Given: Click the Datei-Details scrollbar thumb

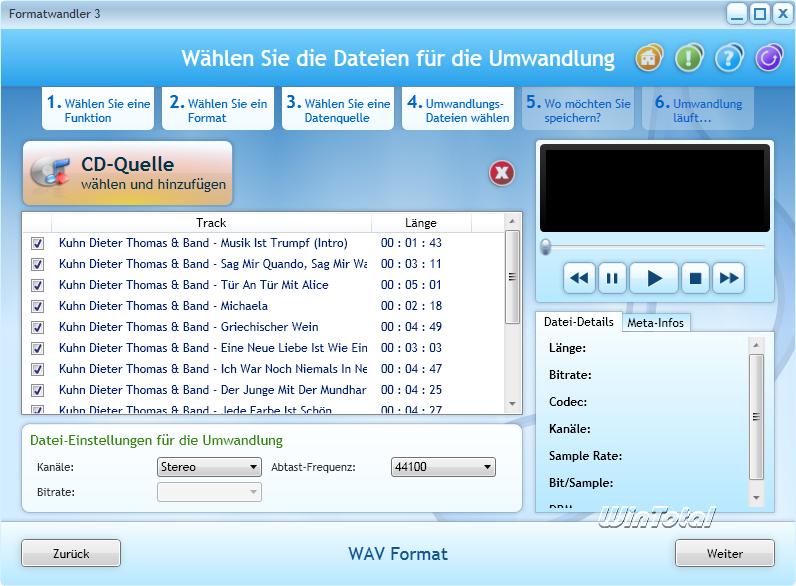Looking at the screenshot, I should pyautogui.click(x=756, y=417).
